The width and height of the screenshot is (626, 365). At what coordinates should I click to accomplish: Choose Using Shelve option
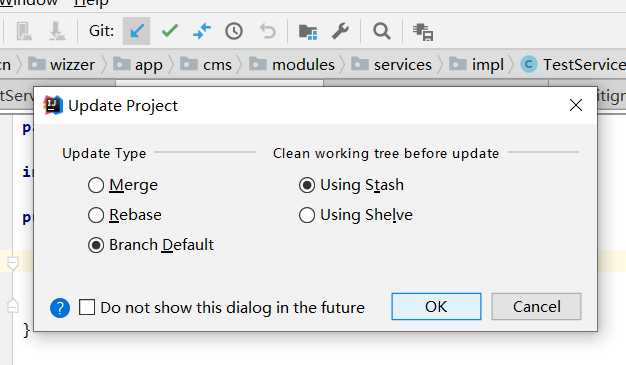pos(356,215)
